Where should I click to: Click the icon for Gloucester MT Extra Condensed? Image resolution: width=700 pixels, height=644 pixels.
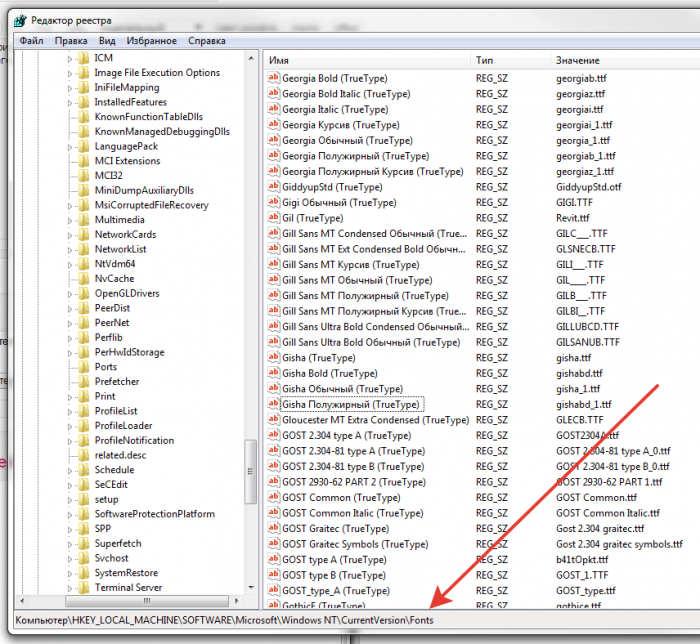click(x=273, y=420)
